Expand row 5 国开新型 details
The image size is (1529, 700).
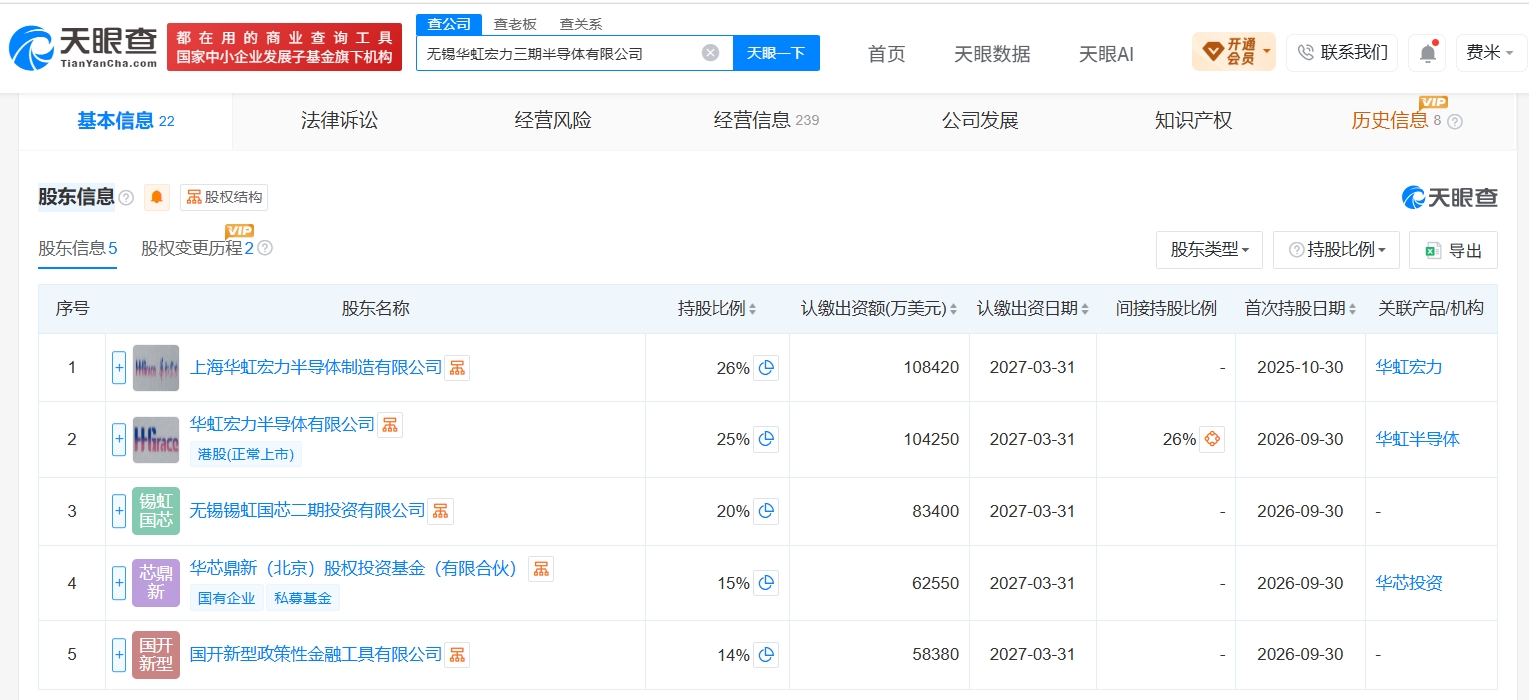click(119, 655)
